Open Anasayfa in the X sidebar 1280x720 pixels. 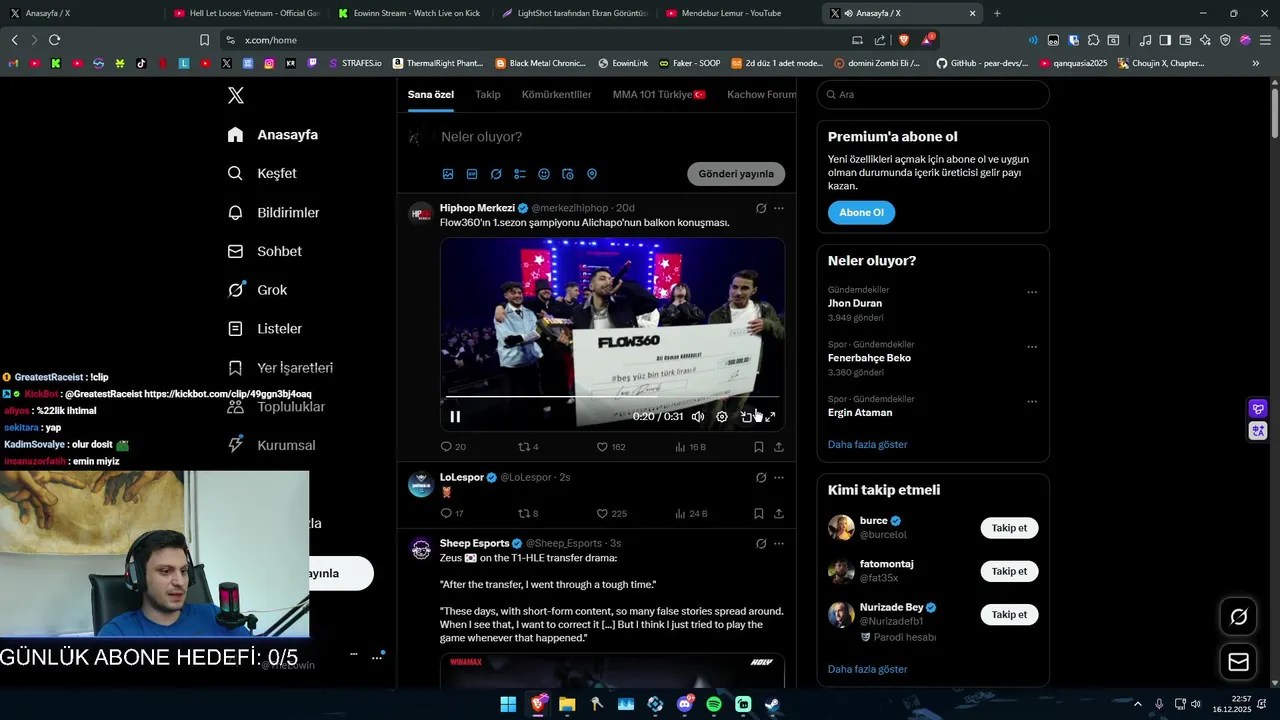(x=273, y=135)
